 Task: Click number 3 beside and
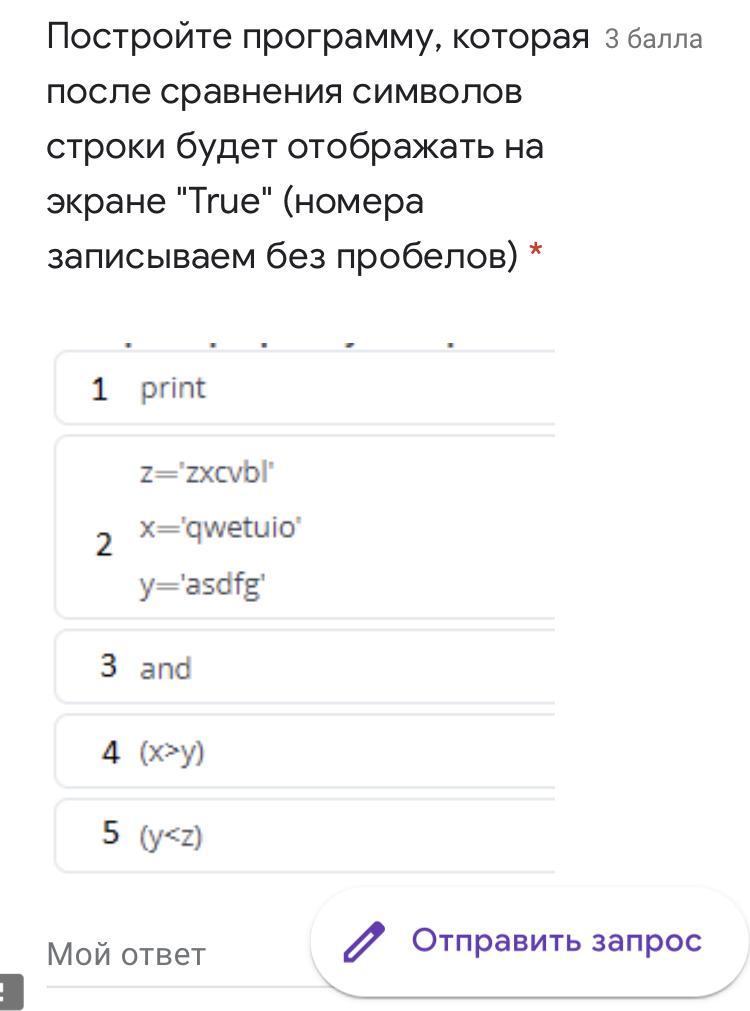click(x=108, y=666)
